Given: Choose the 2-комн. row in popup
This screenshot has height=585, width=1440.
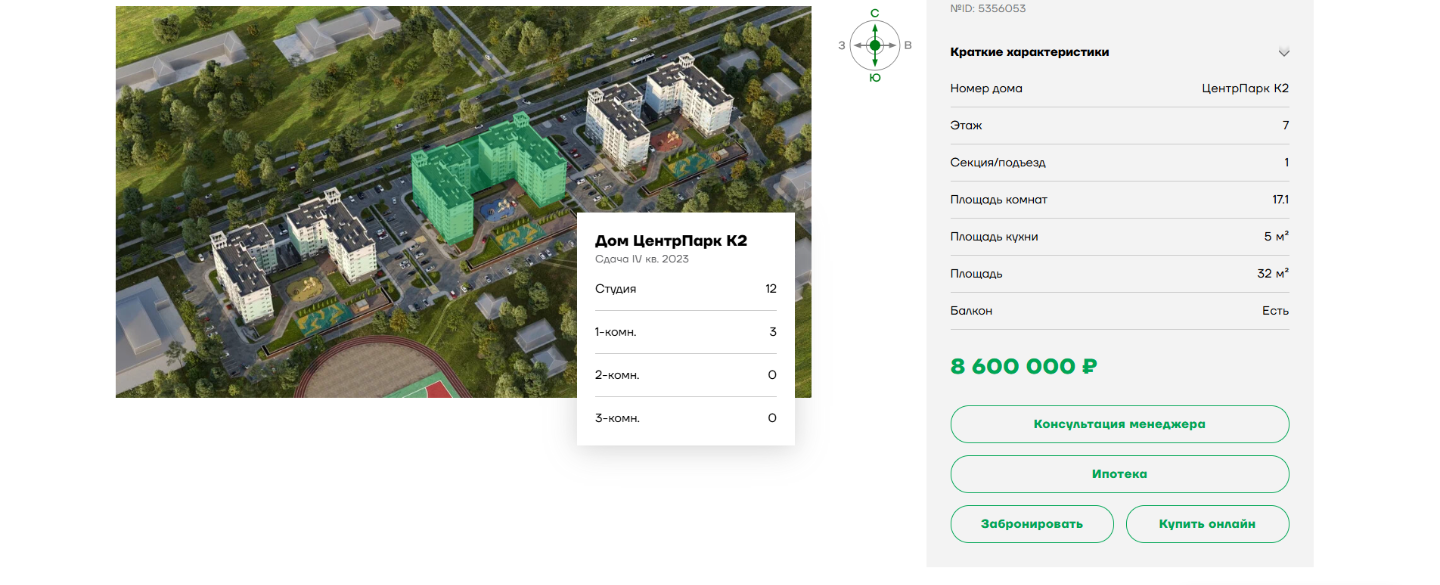Looking at the screenshot, I should point(685,375).
